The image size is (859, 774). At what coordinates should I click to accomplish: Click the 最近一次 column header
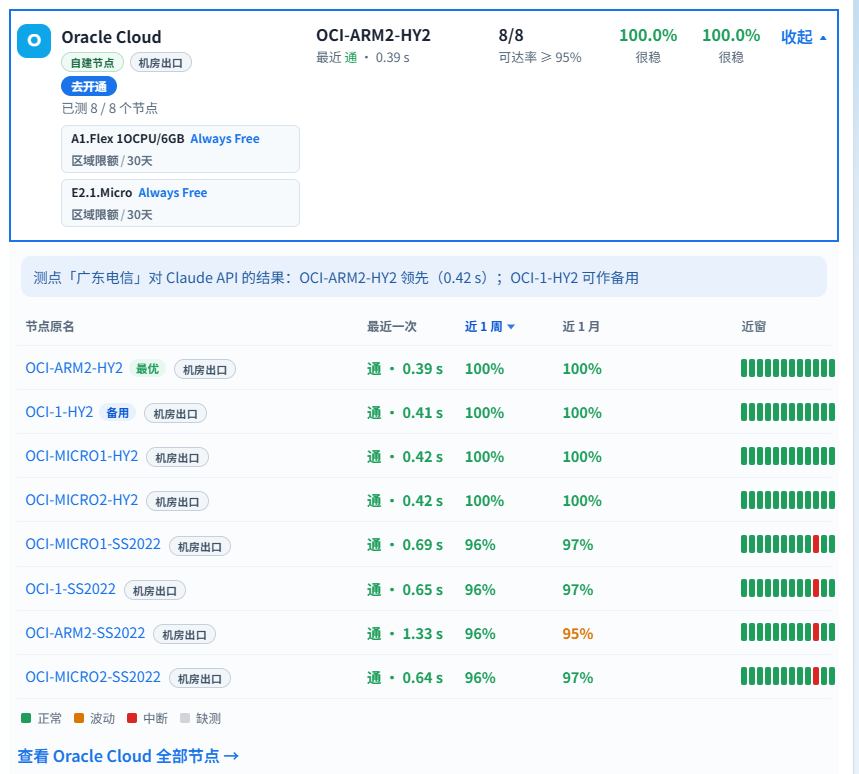pos(392,327)
